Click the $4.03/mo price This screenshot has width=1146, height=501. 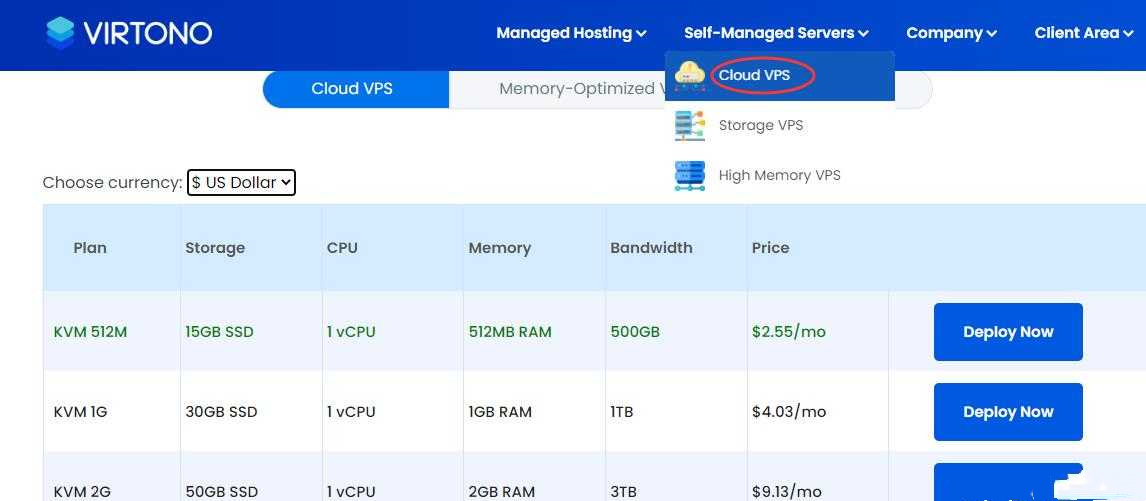[x=789, y=412]
